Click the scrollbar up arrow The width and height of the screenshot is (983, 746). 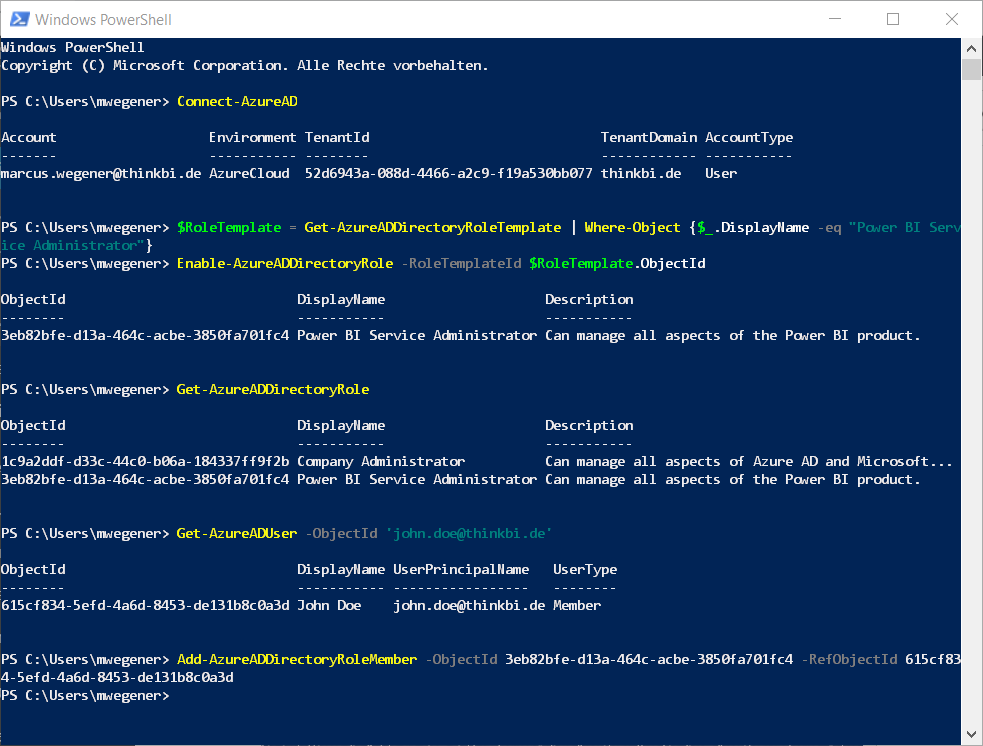(x=971, y=48)
